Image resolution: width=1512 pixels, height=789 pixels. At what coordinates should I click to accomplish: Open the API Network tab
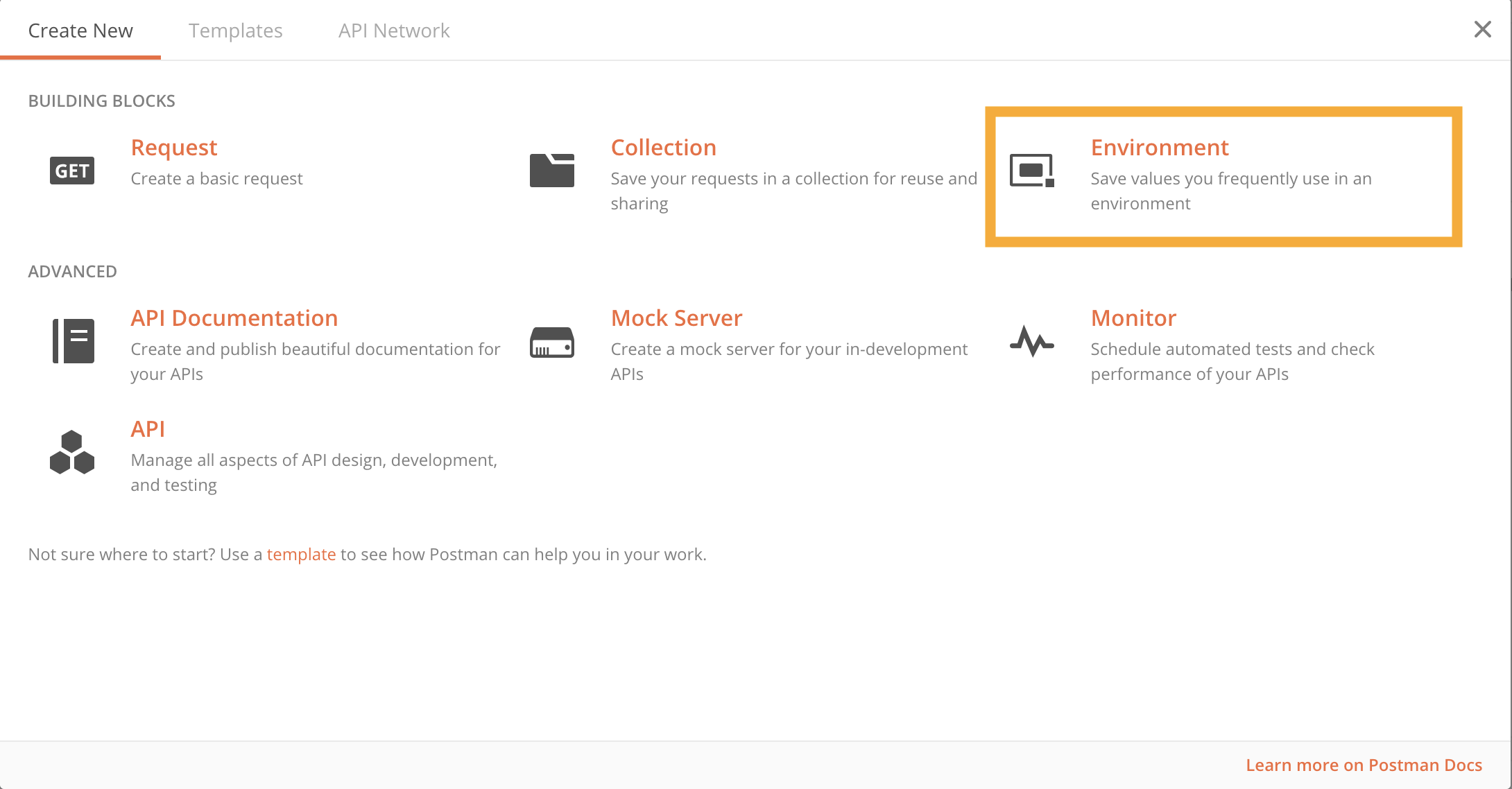click(x=394, y=31)
